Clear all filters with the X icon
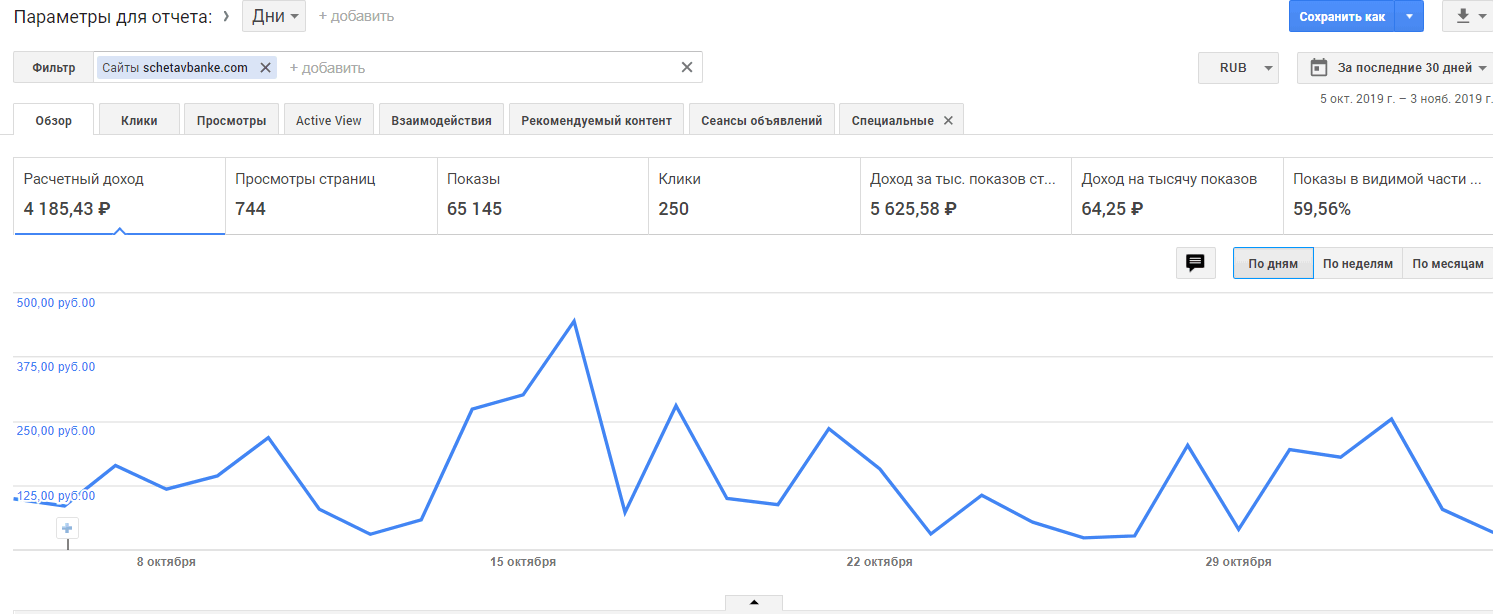 coord(687,68)
